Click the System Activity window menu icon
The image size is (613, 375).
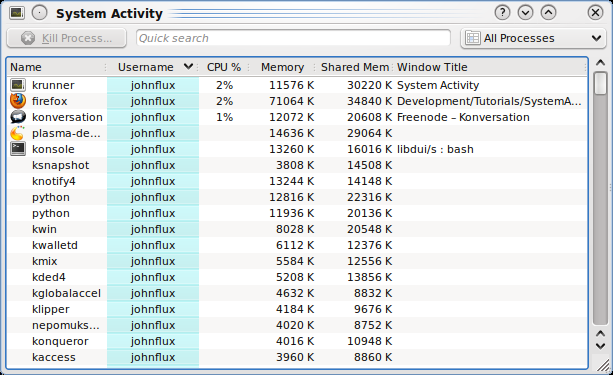(16, 13)
